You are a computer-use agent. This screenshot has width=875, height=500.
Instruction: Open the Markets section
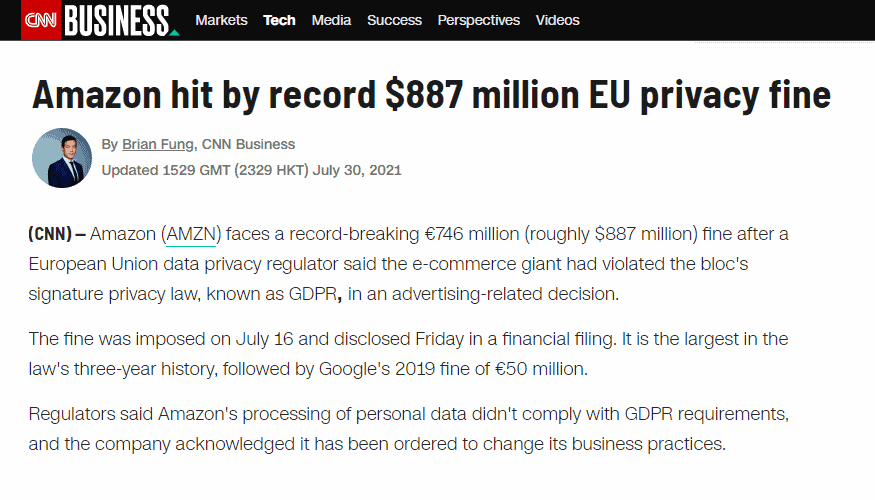pyautogui.click(x=221, y=20)
